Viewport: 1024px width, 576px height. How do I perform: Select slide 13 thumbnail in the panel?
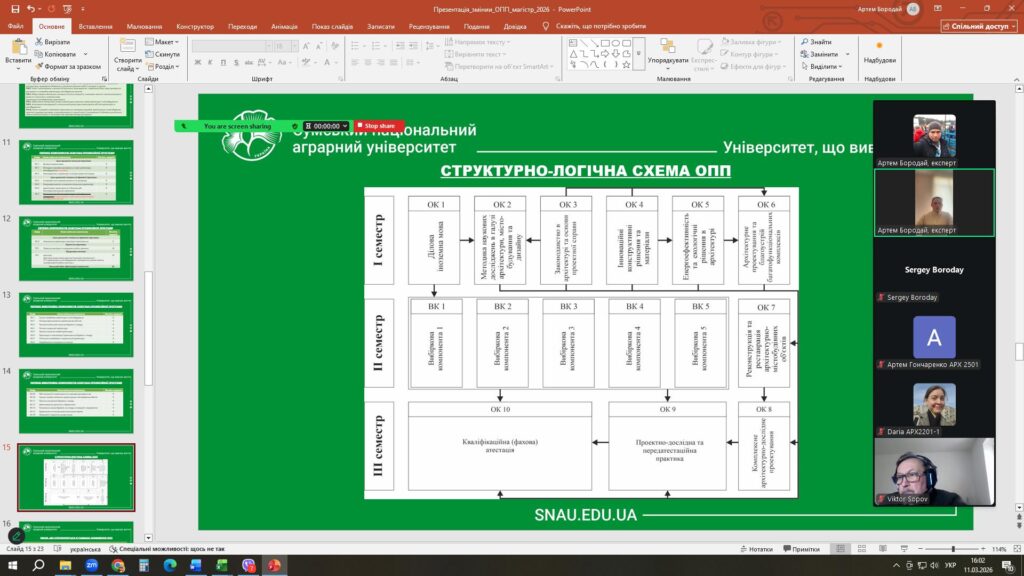pyautogui.click(x=76, y=325)
